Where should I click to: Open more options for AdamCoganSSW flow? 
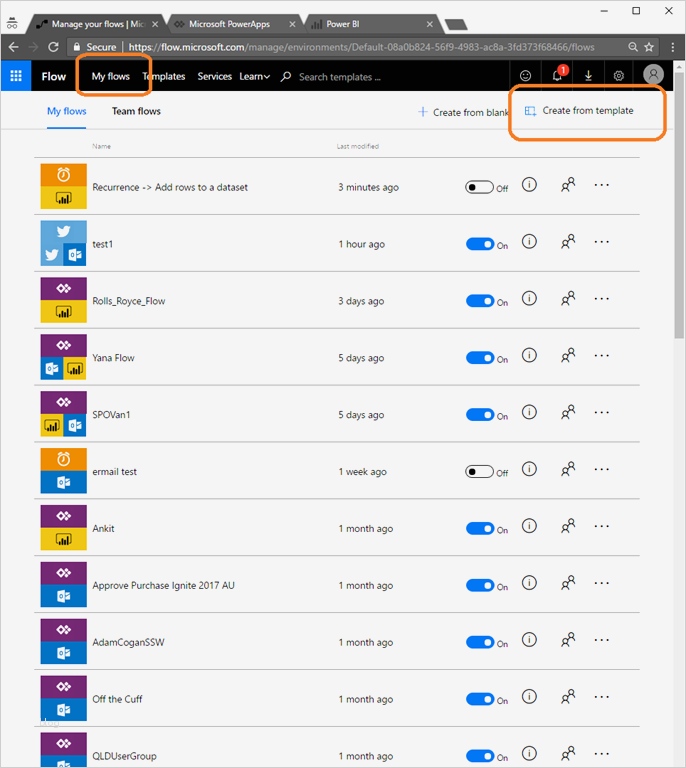pyautogui.click(x=601, y=640)
